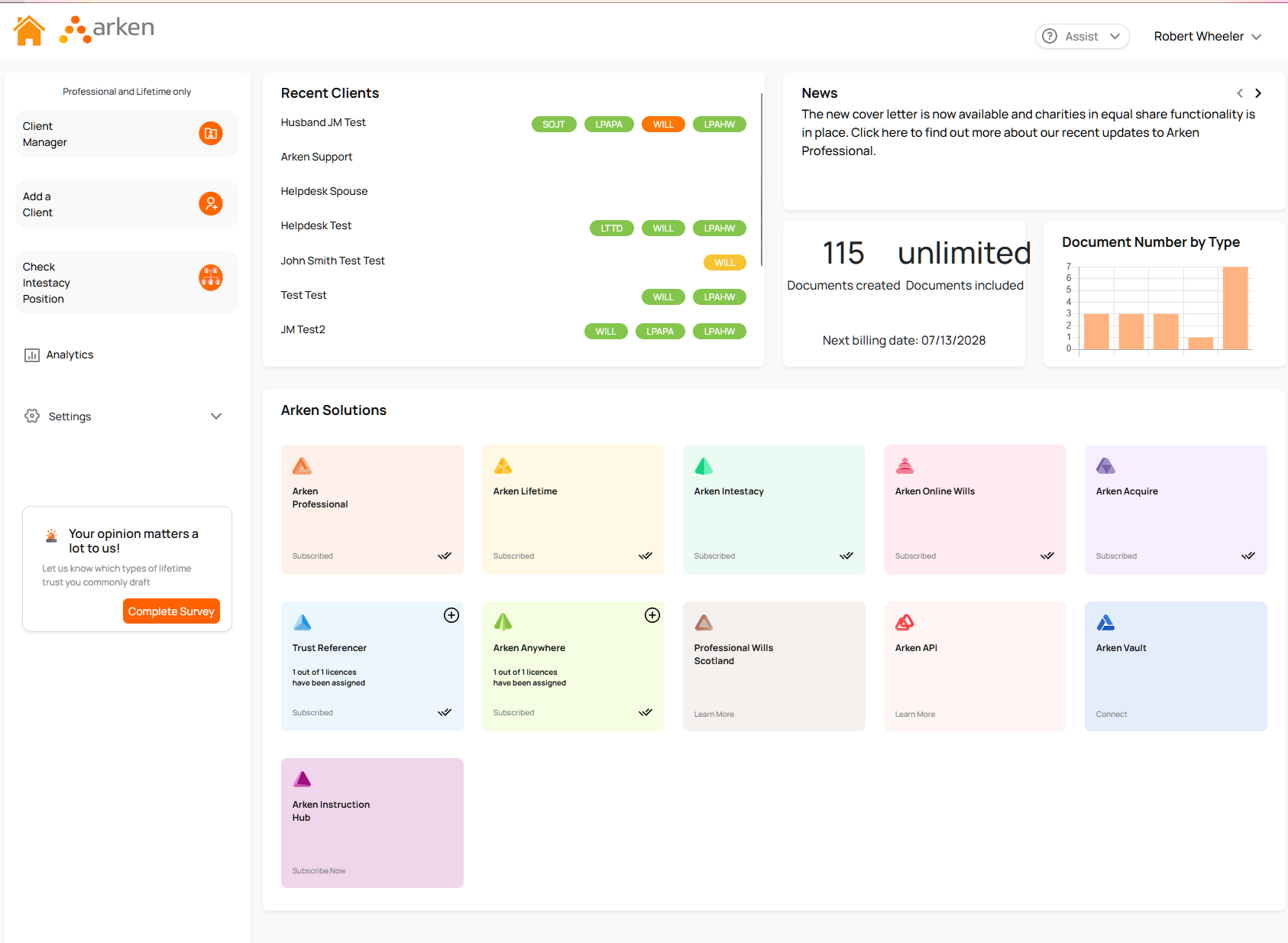Open the Arken Lifetime icon
Viewport: 1288px width, 943px height.
[503, 465]
